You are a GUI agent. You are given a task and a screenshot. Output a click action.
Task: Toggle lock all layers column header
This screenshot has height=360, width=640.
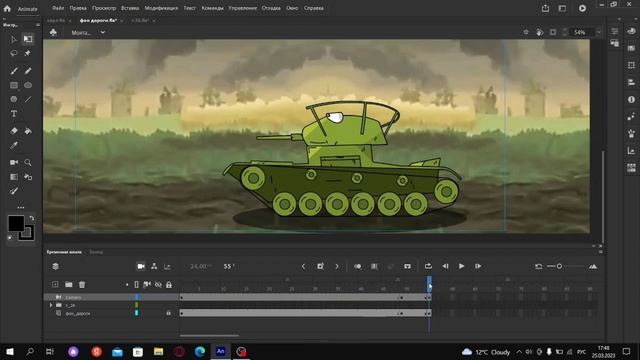click(169, 284)
